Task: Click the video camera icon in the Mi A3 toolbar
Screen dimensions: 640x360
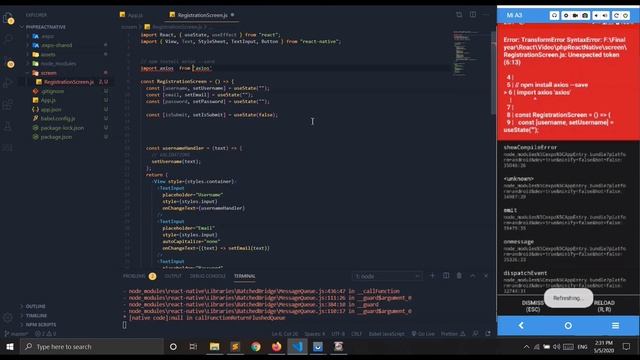Action: (575, 15)
